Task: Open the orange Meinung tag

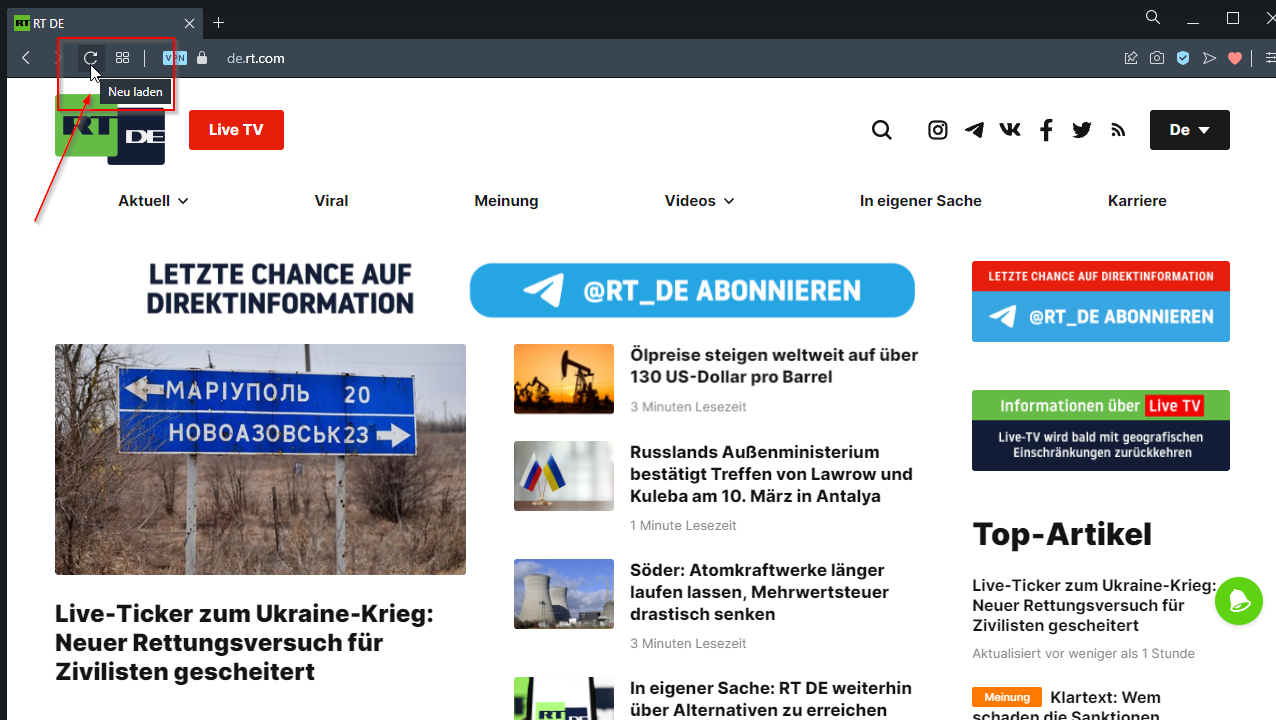Action: (x=1007, y=697)
